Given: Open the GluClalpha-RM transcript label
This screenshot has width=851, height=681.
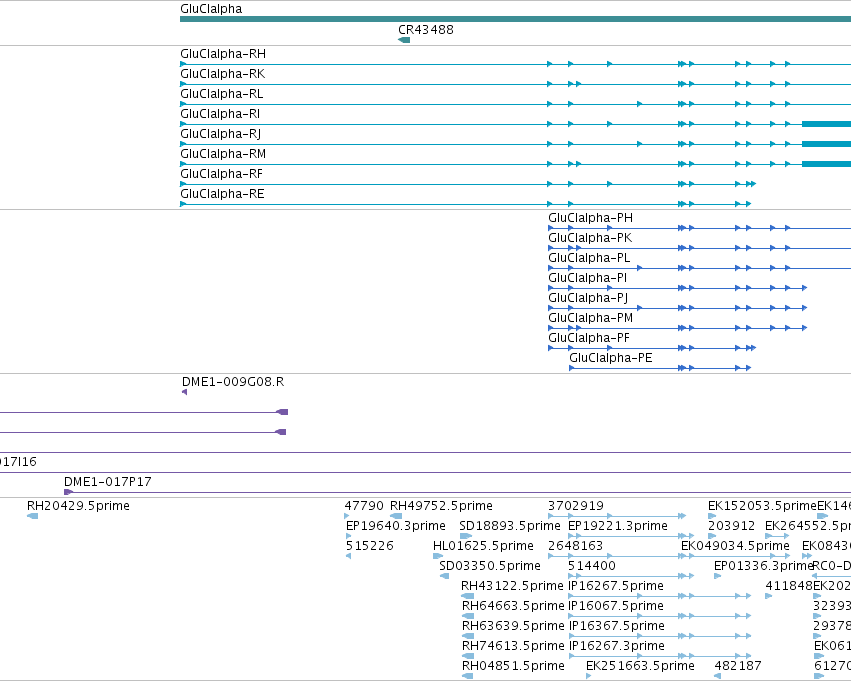Looking at the screenshot, I should click(223, 154).
